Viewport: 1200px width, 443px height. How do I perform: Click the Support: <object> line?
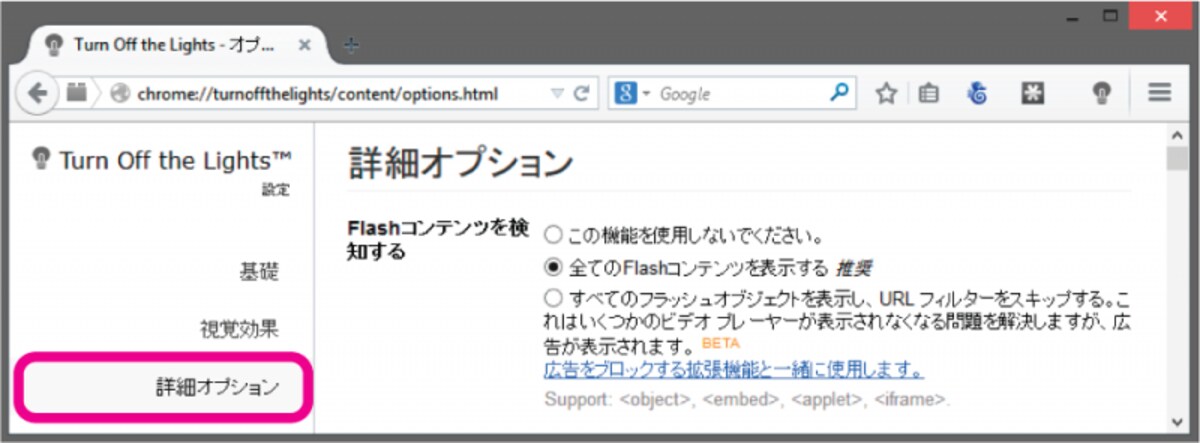(746, 400)
